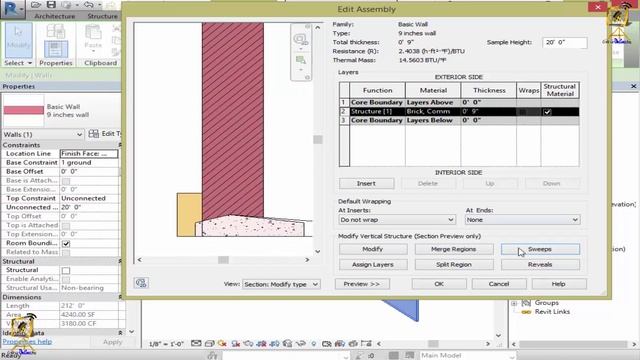The width and height of the screenshot is (640, 360).
Task: Toggle Wraps checkbox in the Structure [1] row
Action: [523, 111]
